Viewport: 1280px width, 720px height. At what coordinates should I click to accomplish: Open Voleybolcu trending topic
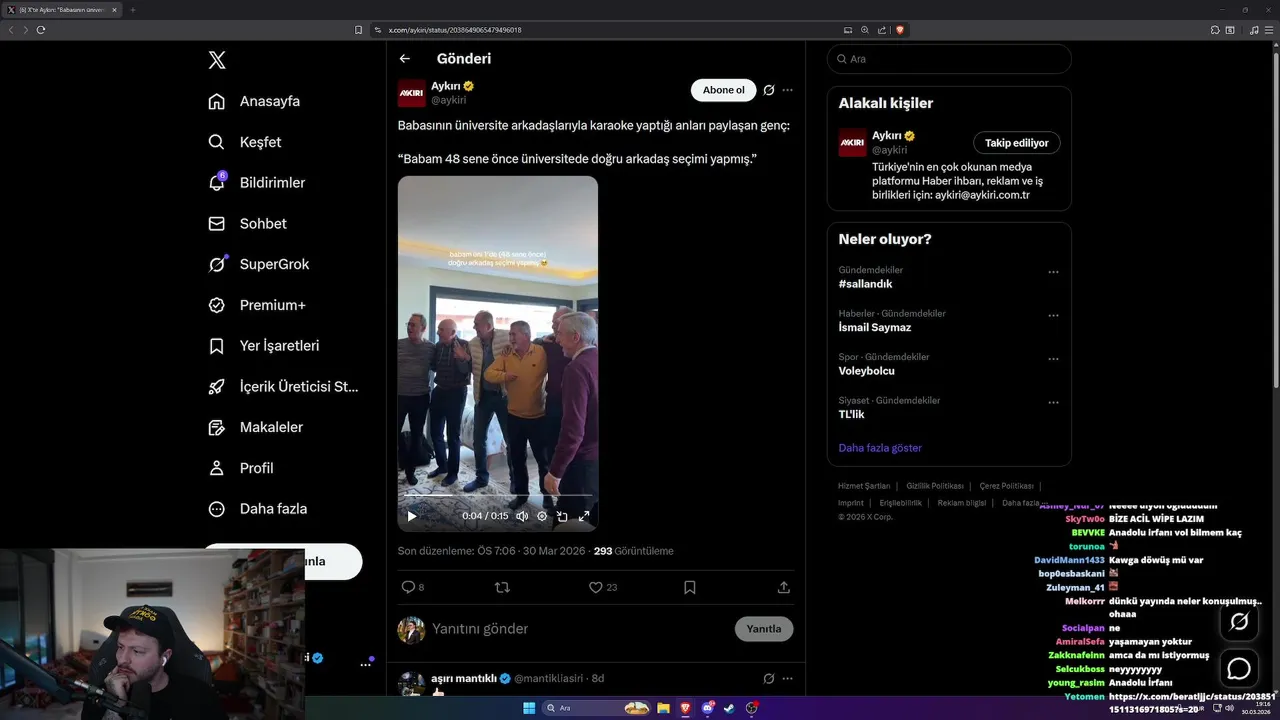[x=867, y=371]
